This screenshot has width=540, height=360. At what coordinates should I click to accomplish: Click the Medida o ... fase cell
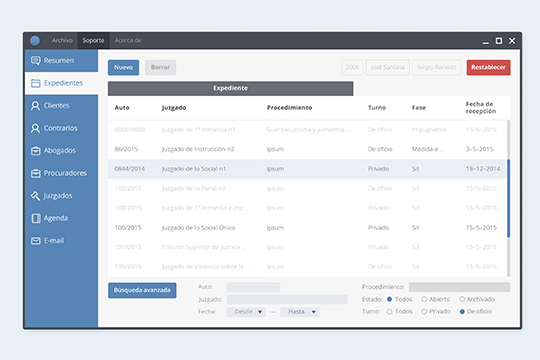coord(428,149)
